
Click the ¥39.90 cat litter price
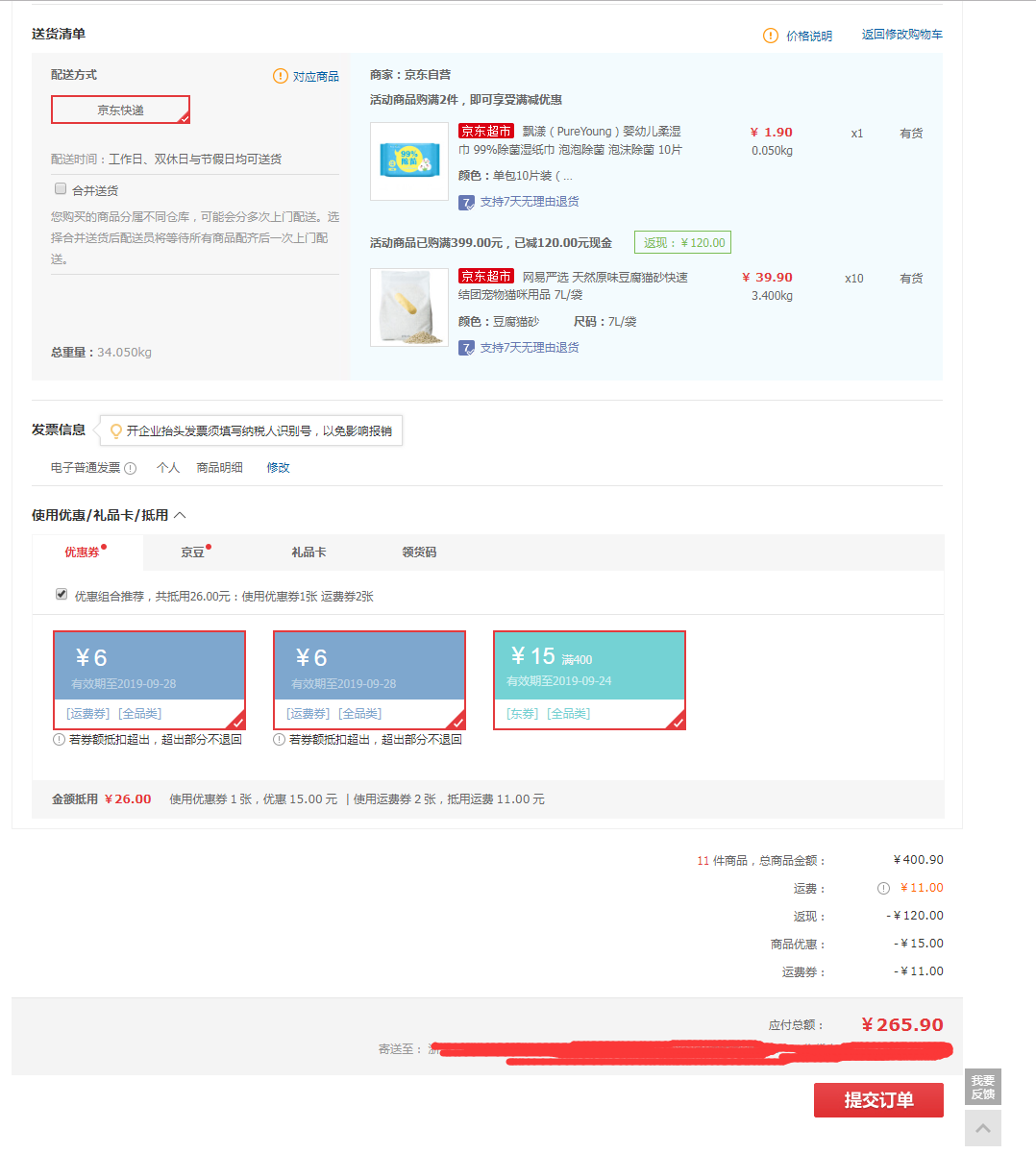[767, 278]
